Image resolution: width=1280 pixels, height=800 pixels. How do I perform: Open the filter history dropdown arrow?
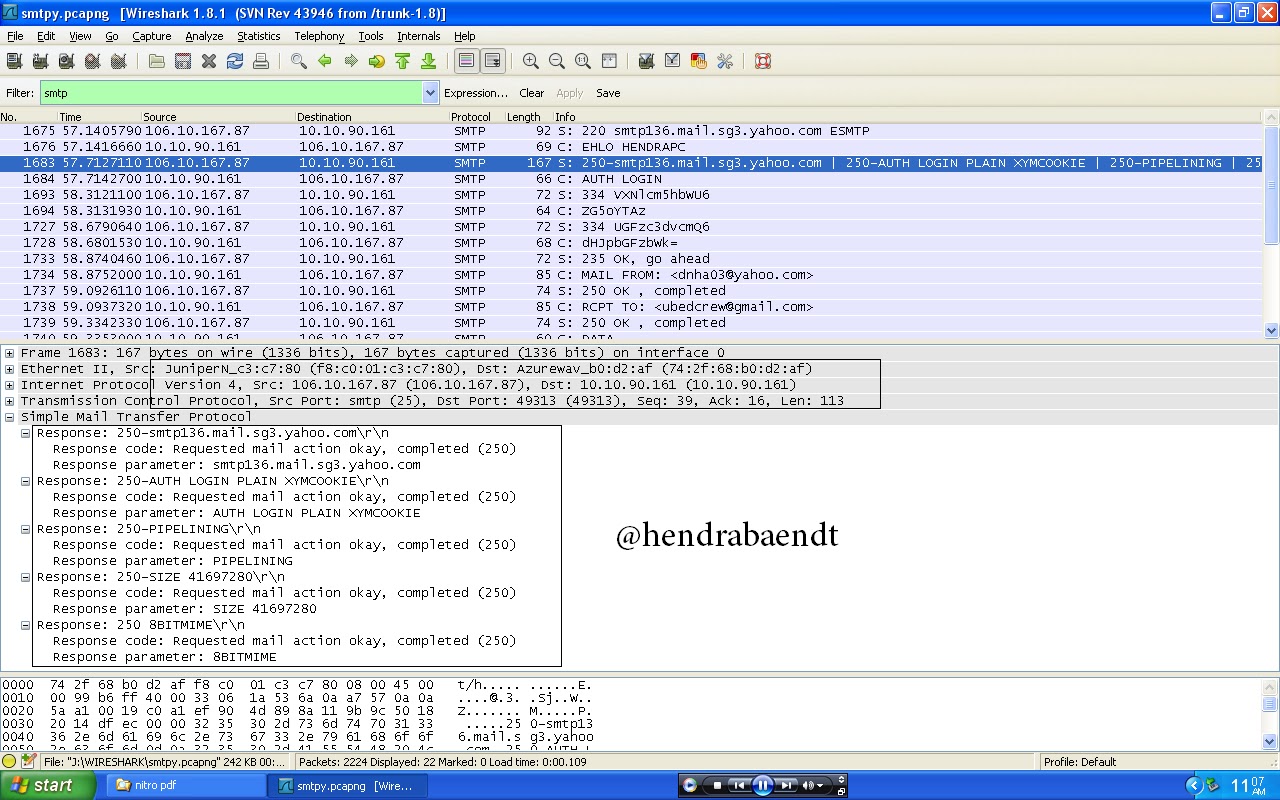[x=430, y=92]
